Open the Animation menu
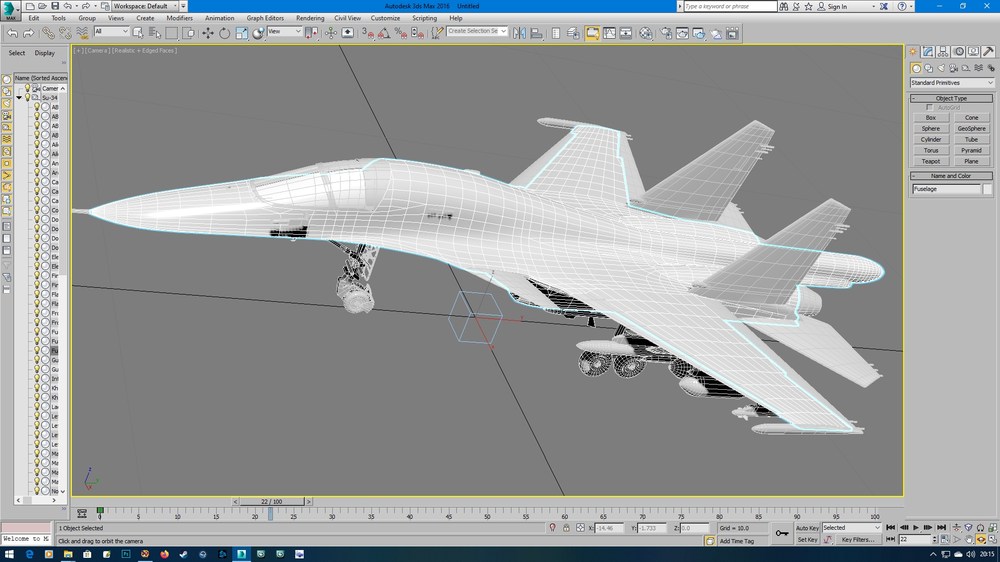 pyautogui.click(x=219, y=18)
